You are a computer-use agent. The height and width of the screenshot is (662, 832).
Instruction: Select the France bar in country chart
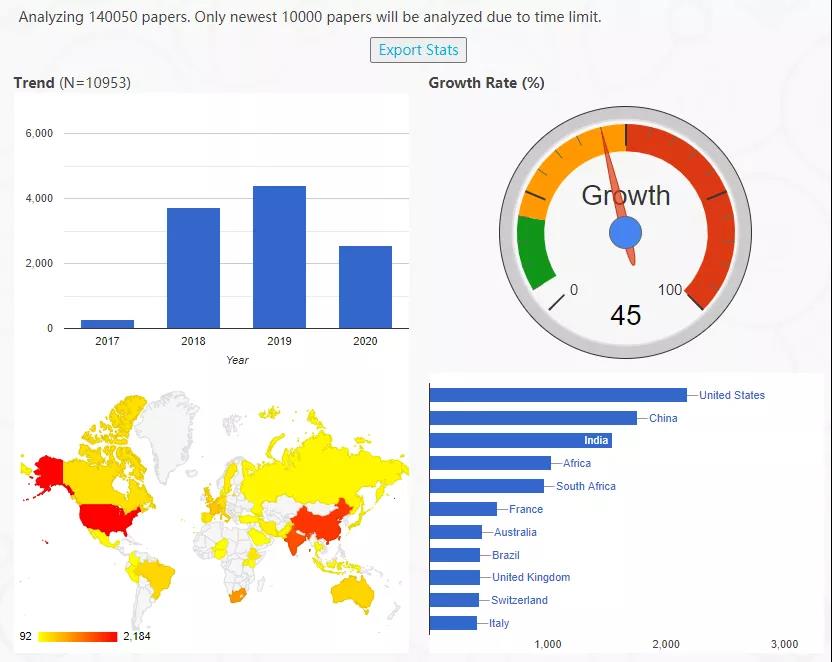tap(463, 509)
